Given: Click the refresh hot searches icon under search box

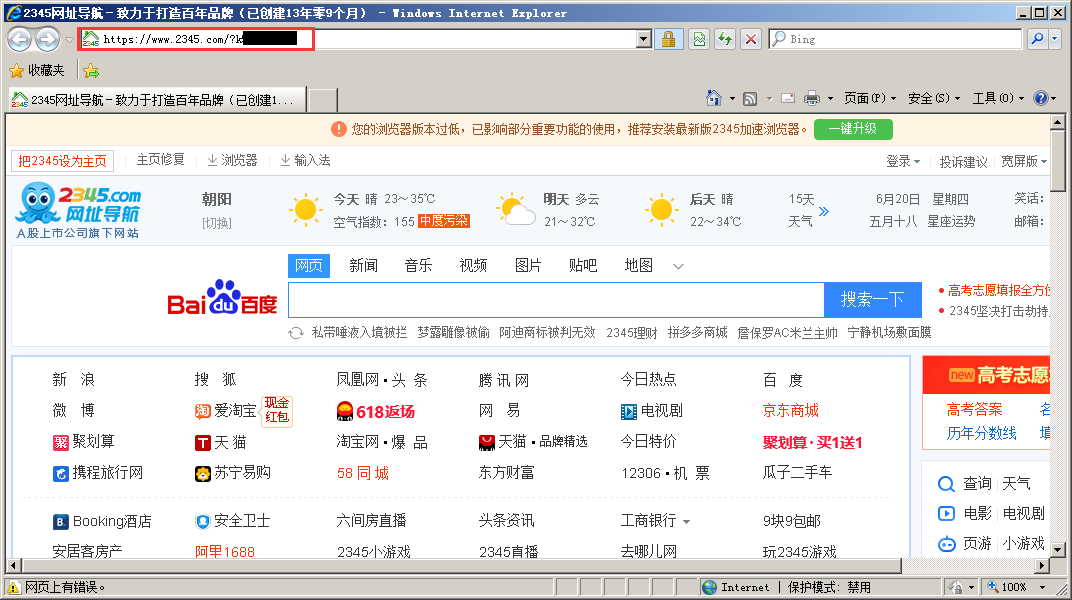Looking at the screenshot, I should click(295, 333).
